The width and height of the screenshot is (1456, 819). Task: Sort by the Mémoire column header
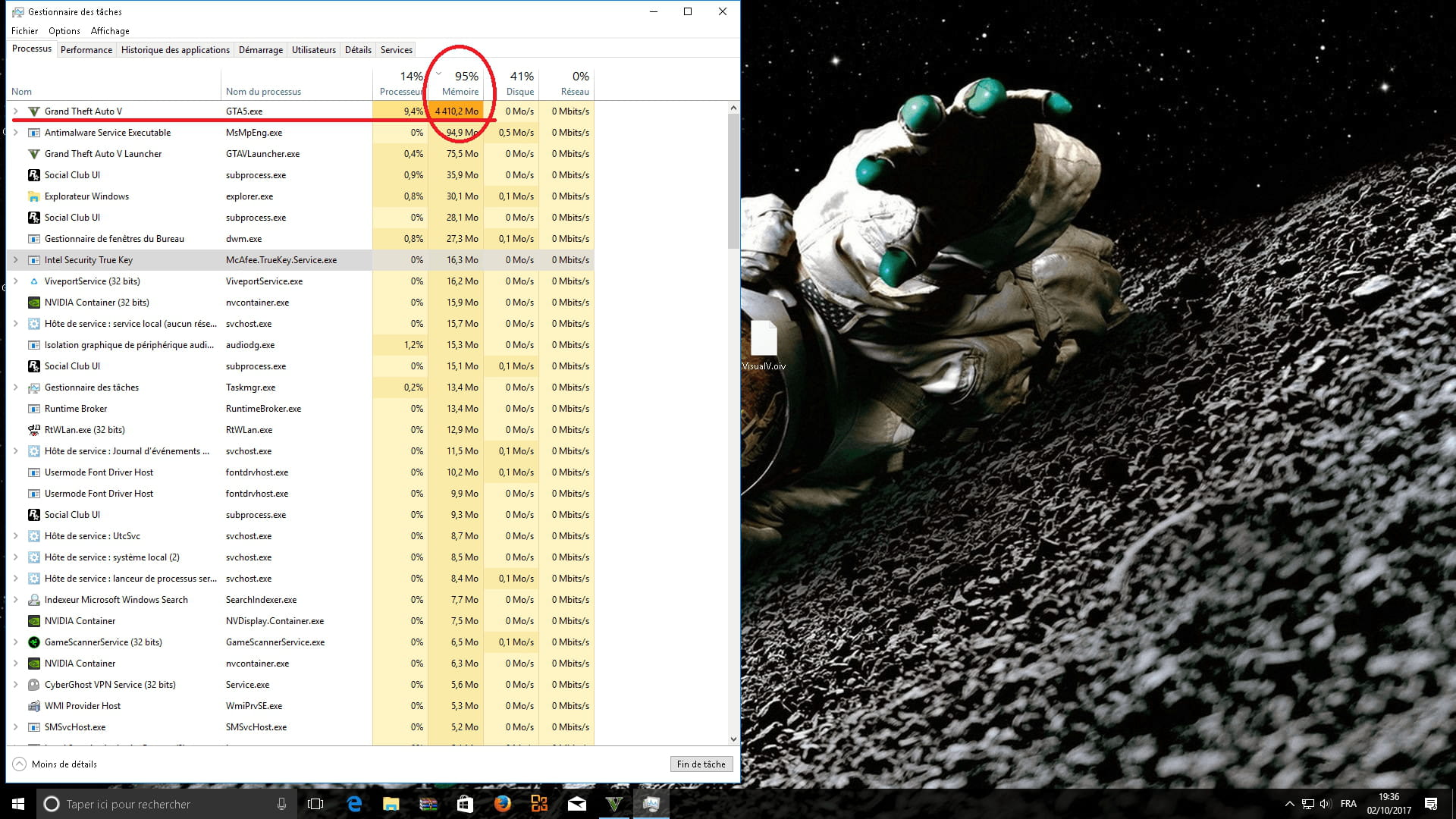click(456, 84)
